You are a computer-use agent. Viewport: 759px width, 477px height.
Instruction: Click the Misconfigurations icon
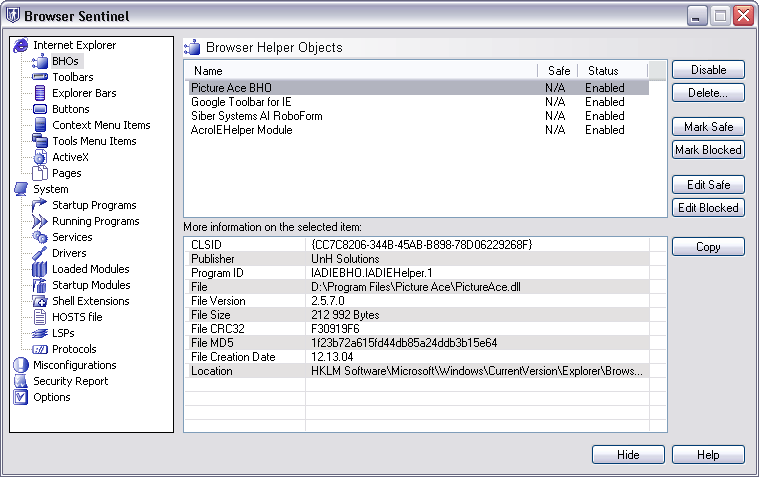click(21, 365)
